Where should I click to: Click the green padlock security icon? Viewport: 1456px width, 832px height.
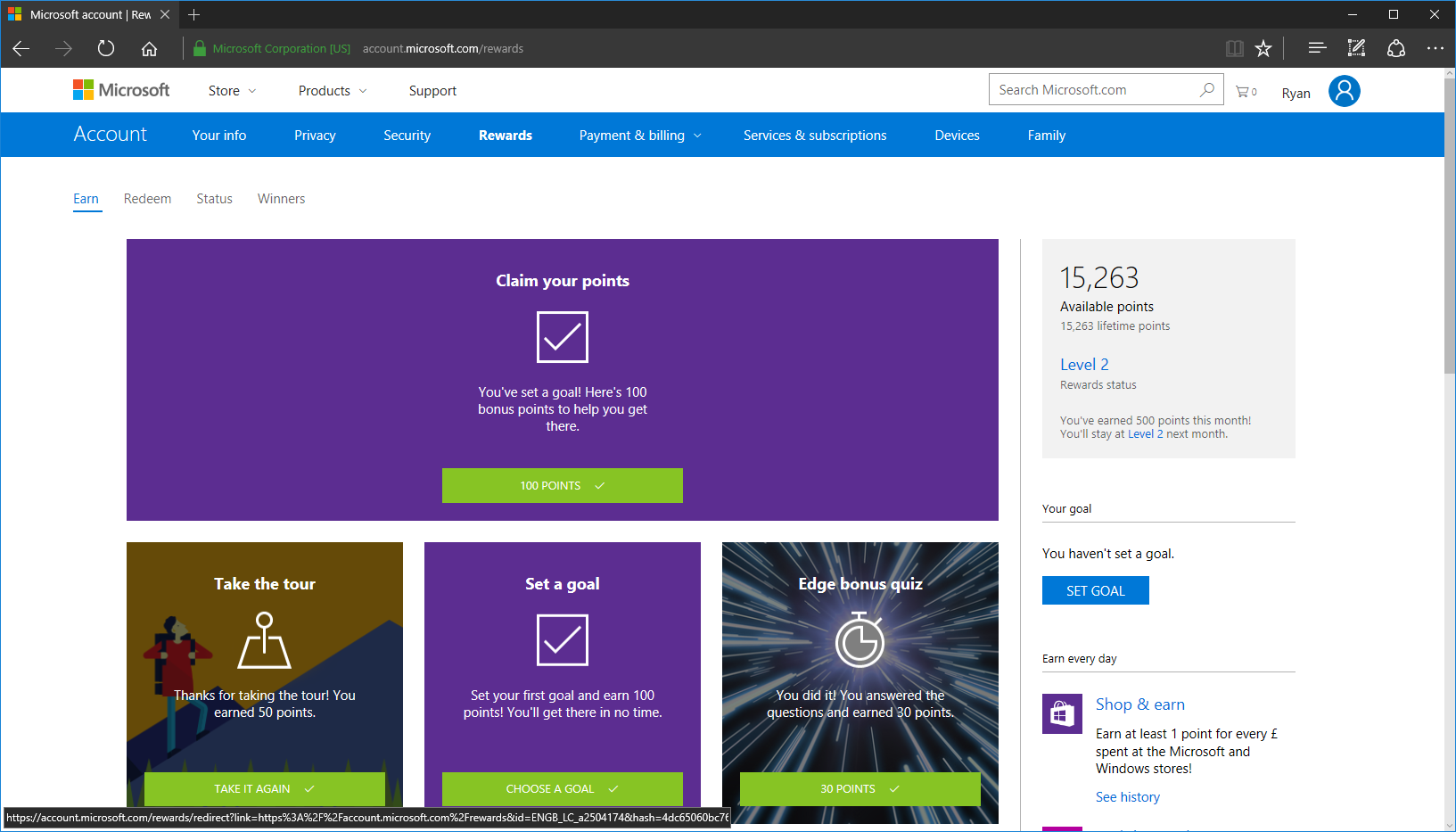pyautogui.click(x=200, y=48)
